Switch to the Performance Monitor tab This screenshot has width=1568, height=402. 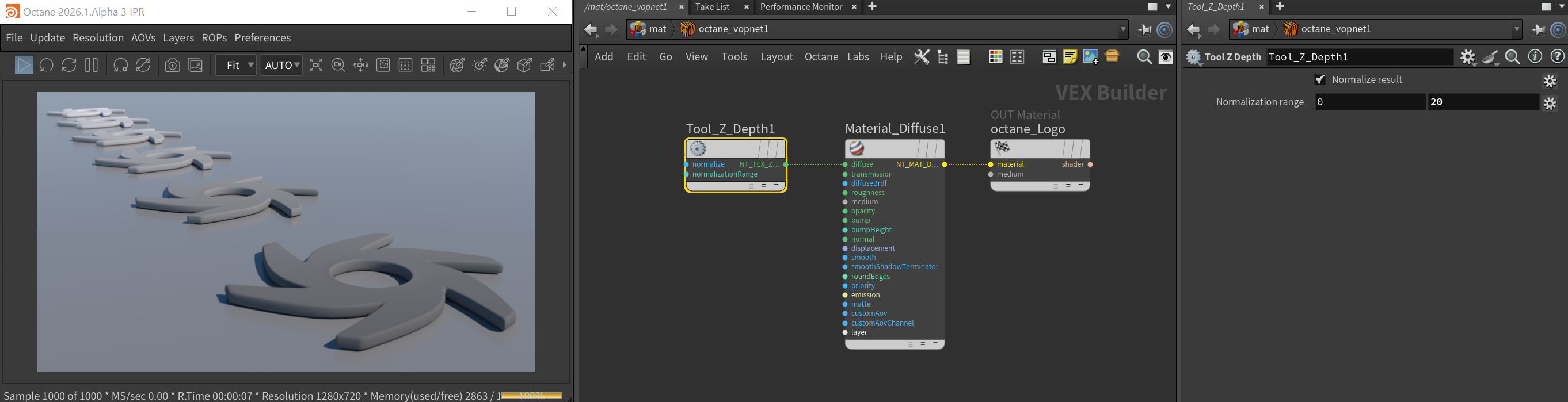click(801, 7)
